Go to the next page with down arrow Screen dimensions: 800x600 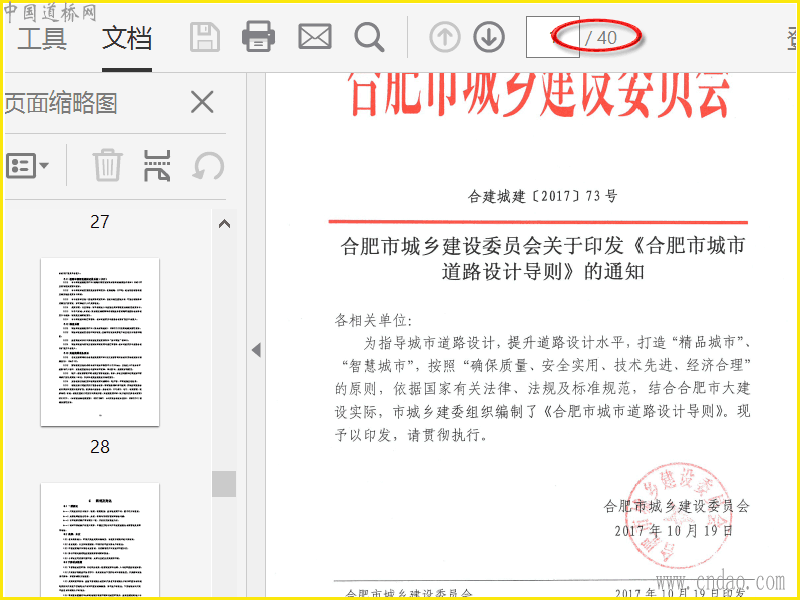pyautogui.click(x=489, y=37)
